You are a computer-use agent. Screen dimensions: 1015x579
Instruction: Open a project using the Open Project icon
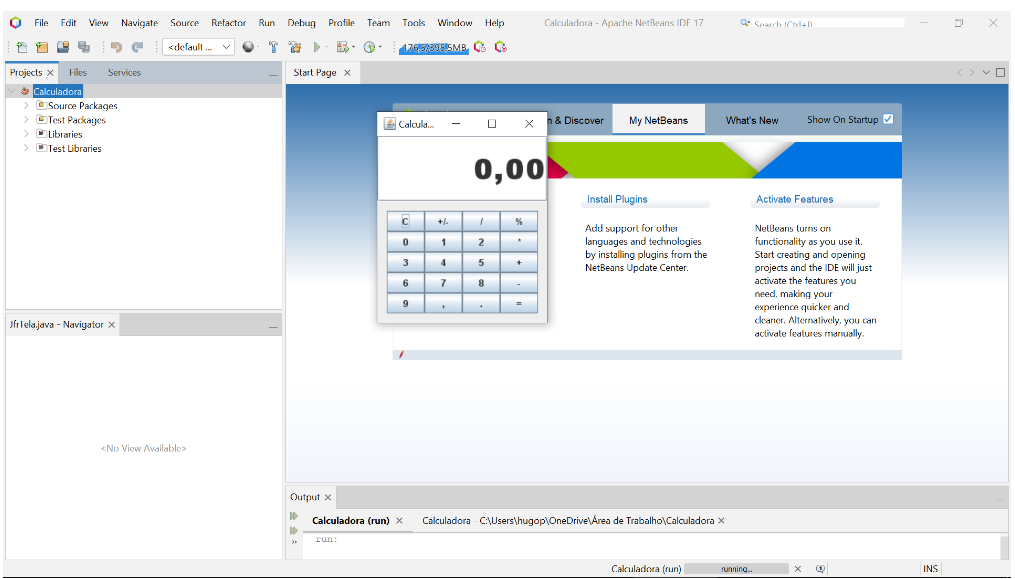pyautogui.click(x=63, y=46)
